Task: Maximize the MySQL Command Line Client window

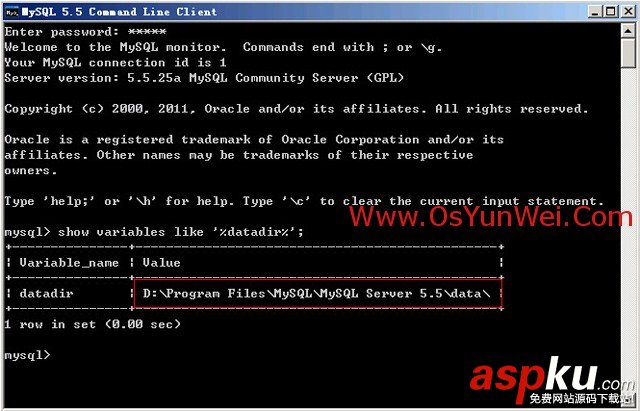Action: [x=611, y=11]
